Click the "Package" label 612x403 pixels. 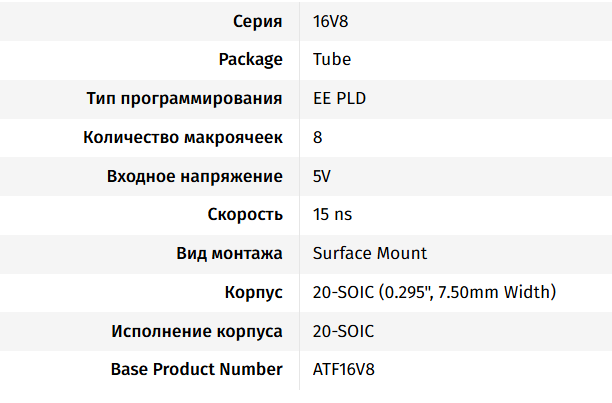(250, 59)
